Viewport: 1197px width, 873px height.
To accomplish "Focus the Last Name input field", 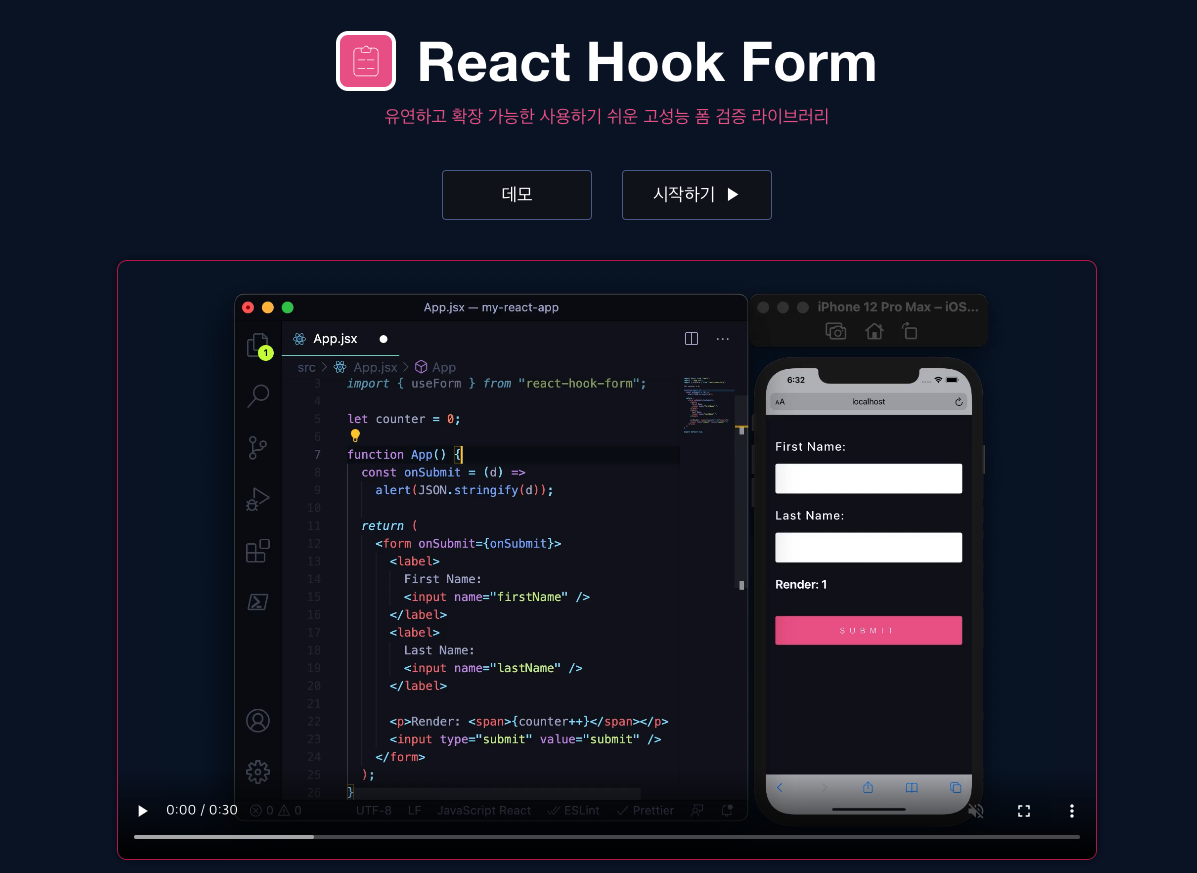I will [869, 547].
